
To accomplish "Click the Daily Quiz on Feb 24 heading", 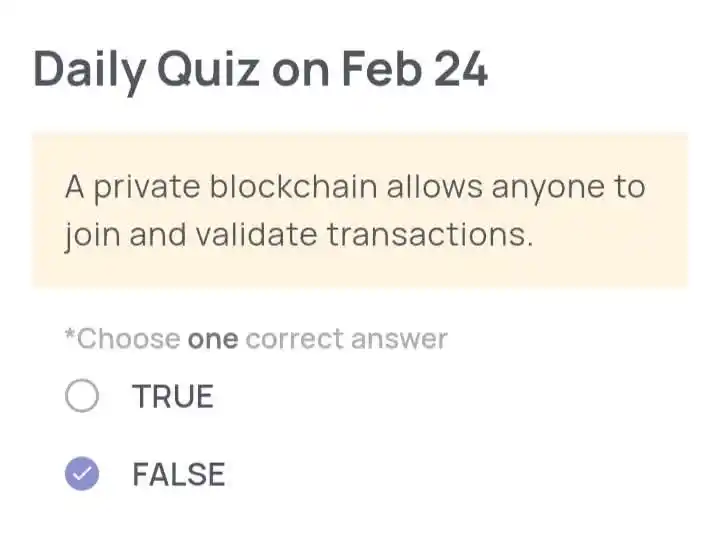I will coord(260,70).
